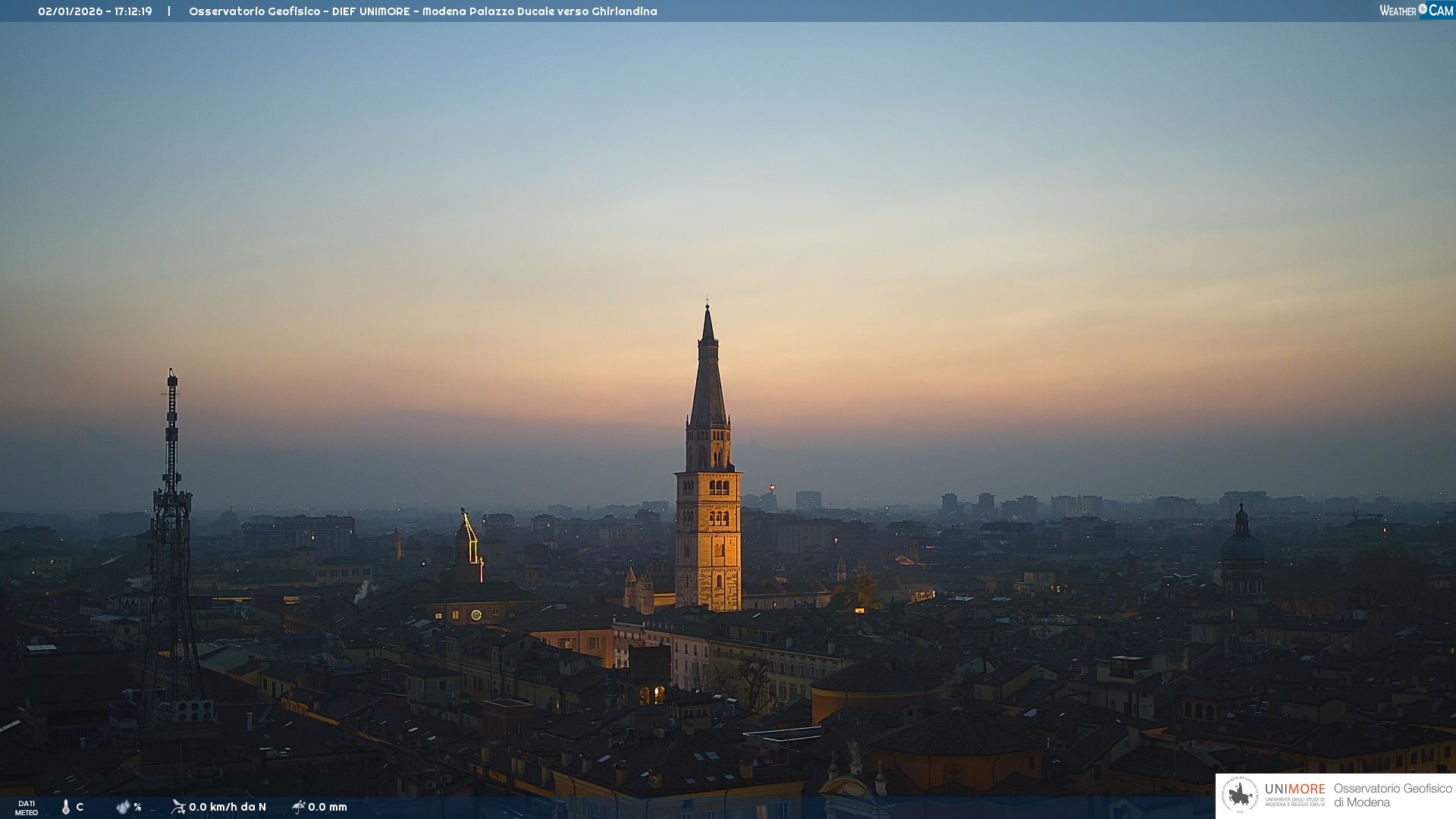Click the Osservatorio Geofisico di Modena label
This screenshot has height=819, width=1456.
coord(1392,795)
